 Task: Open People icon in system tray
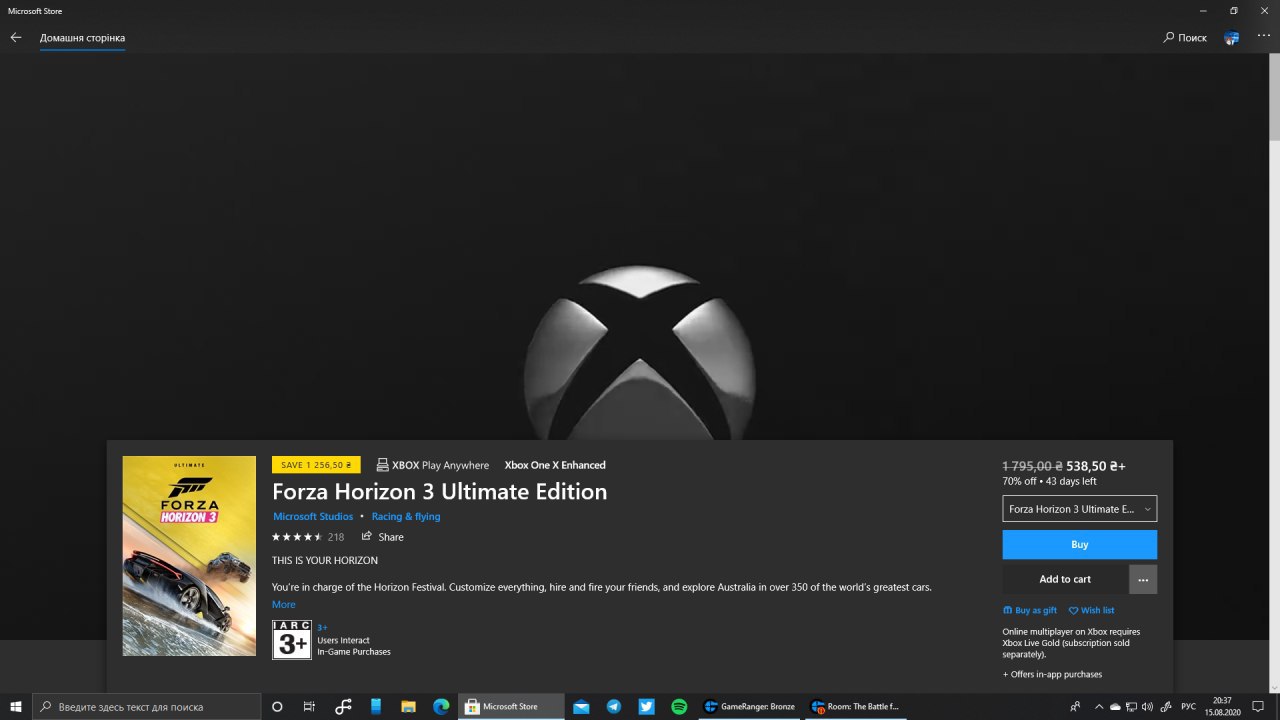coord(1075,706)
